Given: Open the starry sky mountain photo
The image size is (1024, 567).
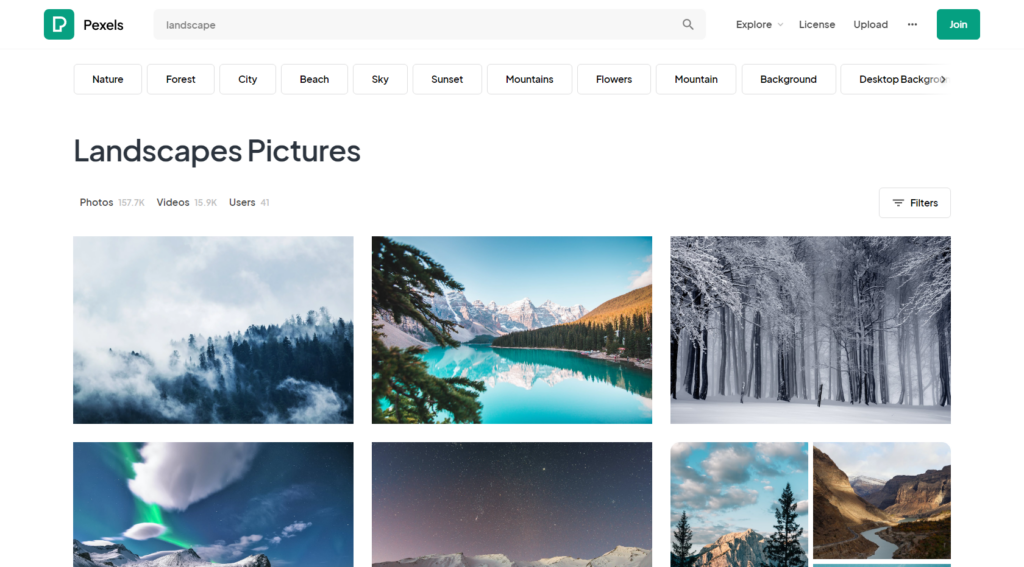Looking at the screenshot, I should (511, 504).
